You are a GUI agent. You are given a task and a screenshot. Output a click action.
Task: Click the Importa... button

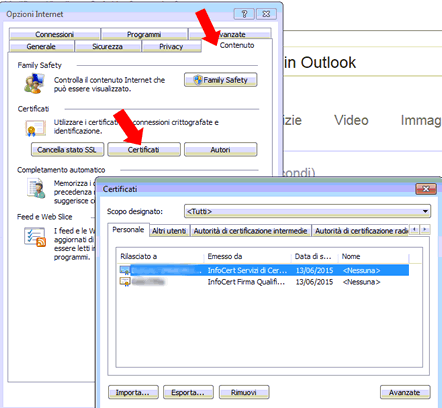point(133,392)
